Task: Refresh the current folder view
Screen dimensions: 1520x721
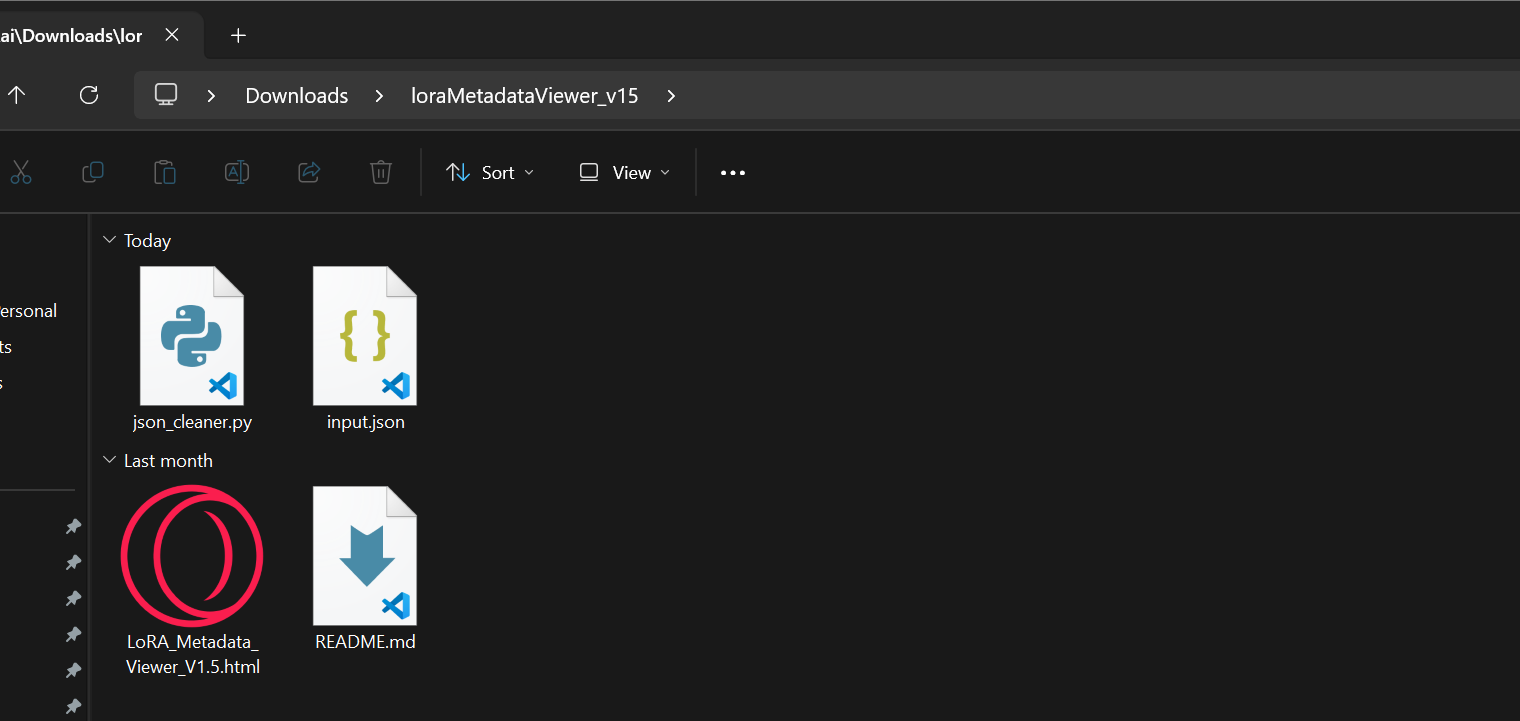Action: [x=89, y=95]
